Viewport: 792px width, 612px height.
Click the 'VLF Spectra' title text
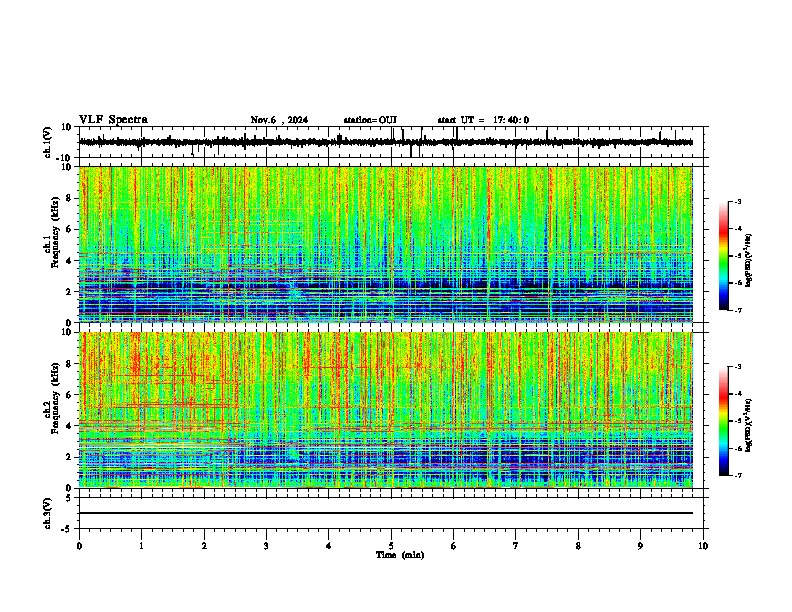click(x=113, y=120)
